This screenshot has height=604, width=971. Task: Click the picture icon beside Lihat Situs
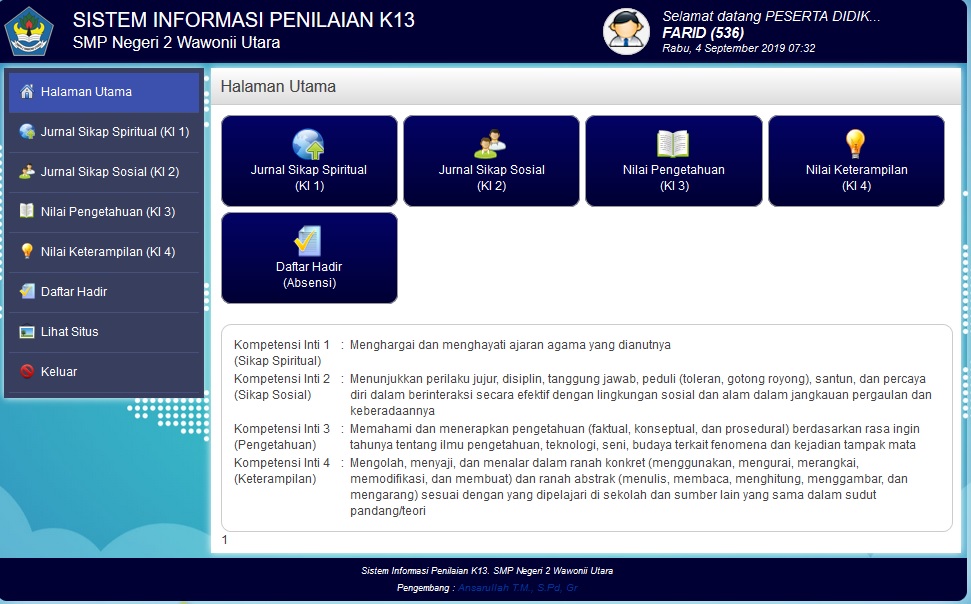27,332
